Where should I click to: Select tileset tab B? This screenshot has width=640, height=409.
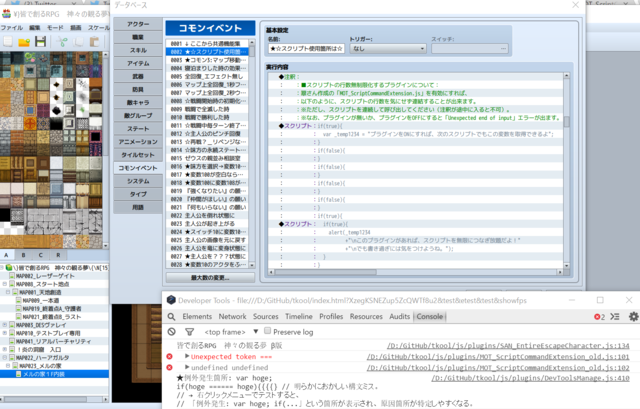pos(23,255)
